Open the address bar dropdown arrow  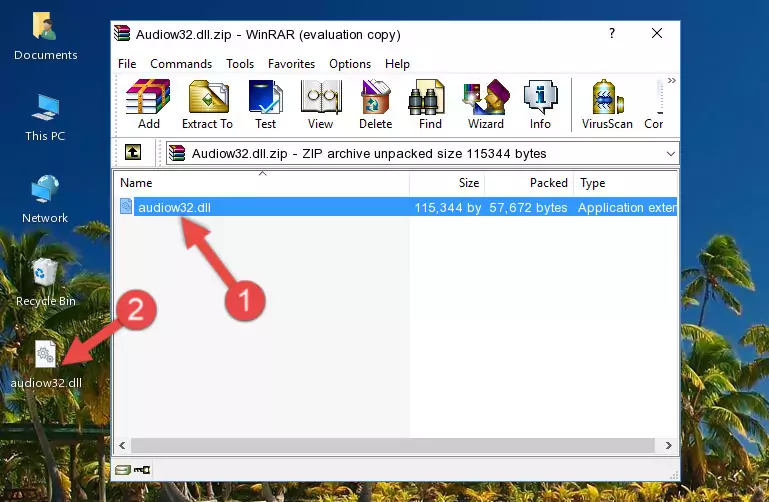pyautogui.click(x=670, y=153)
